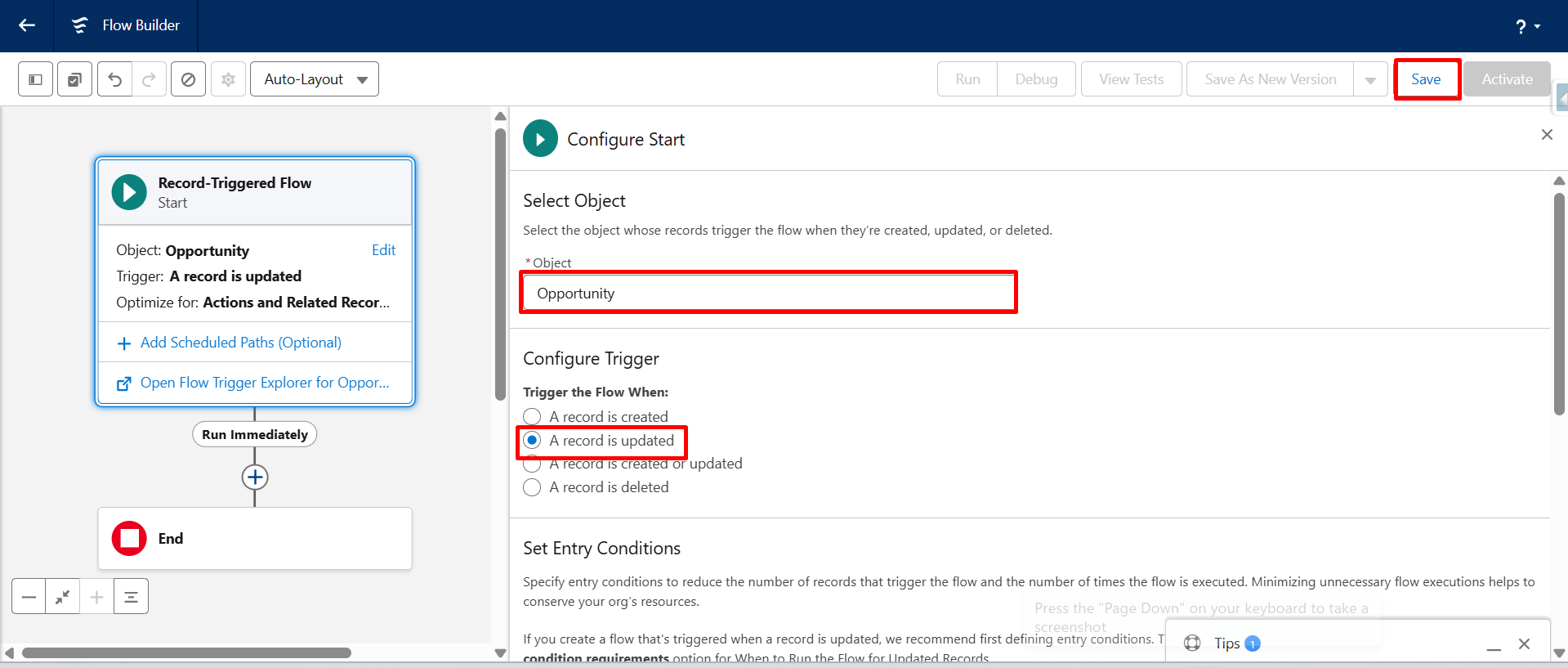Click the Record-Triggered Flow start icon
This screenshot has height=668, width=1568.
[x=129, y=192]
